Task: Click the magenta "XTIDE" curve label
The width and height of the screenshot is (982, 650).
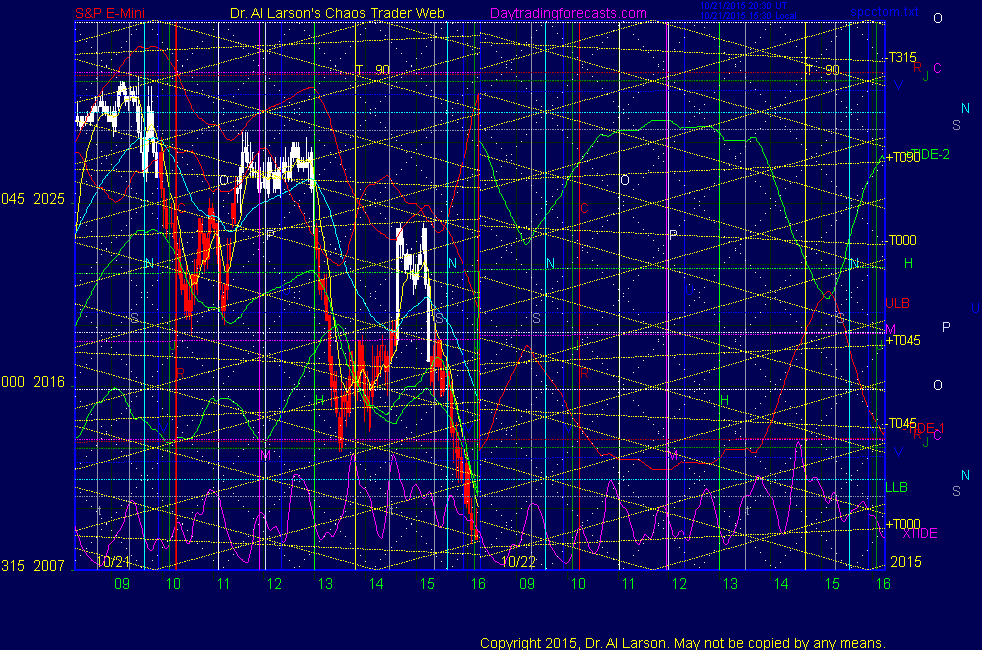Action: tap(919, 534)
